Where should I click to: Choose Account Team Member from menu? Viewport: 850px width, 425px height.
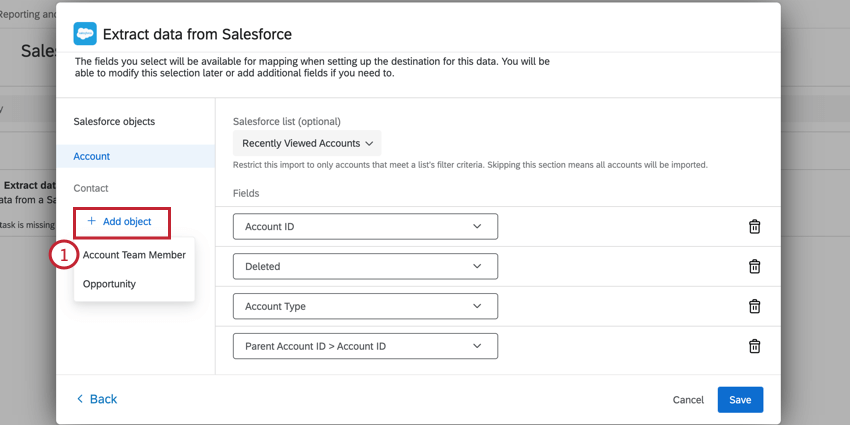pos(134,255)
